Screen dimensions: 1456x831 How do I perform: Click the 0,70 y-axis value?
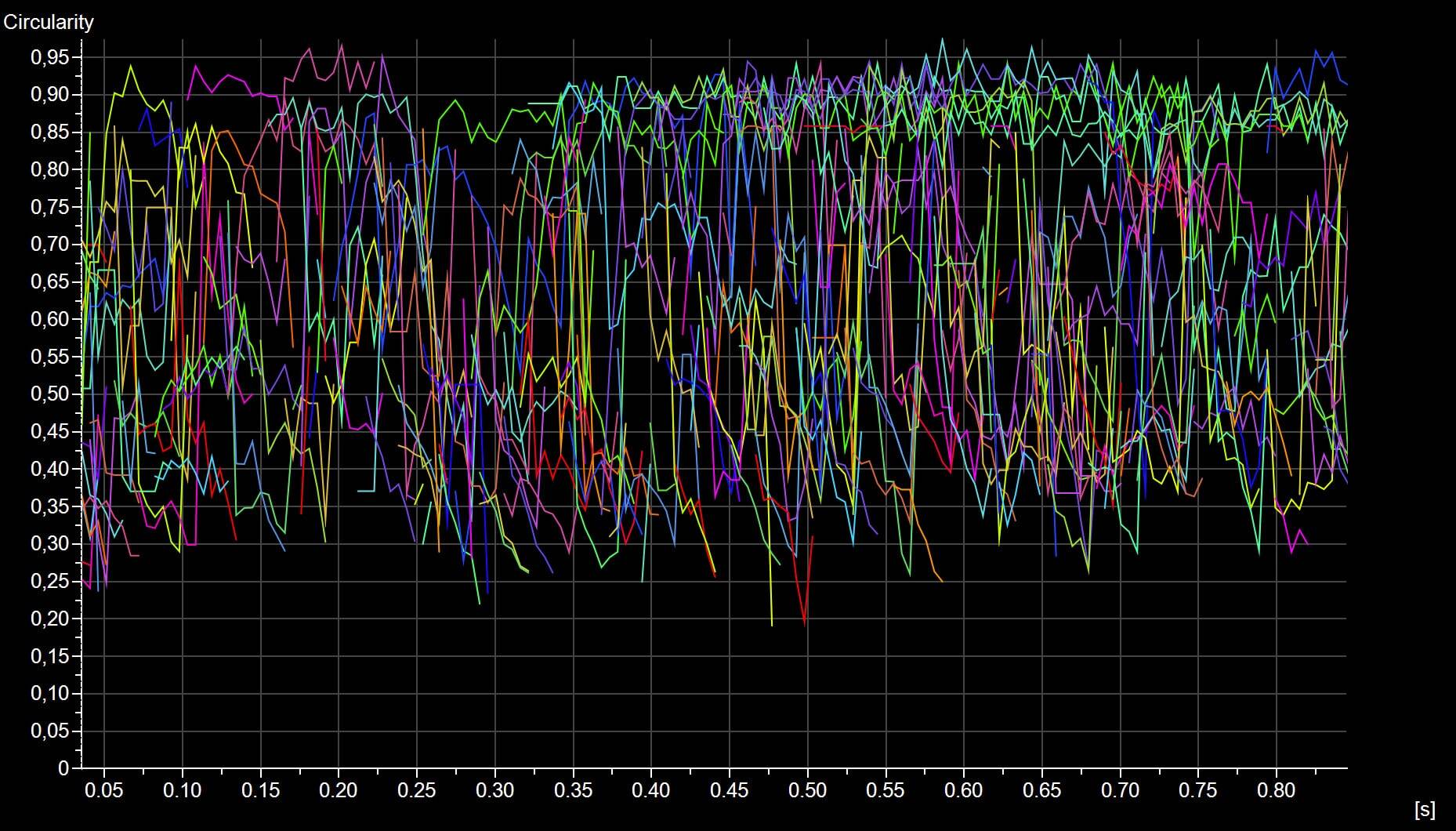(50, 245)
